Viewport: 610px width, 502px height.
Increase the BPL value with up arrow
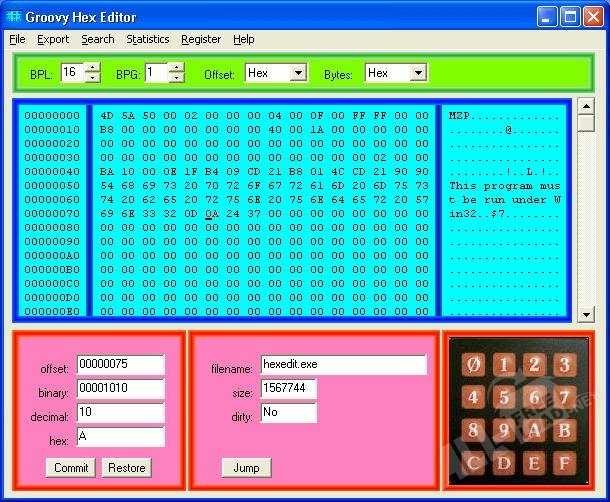[93, 68]
